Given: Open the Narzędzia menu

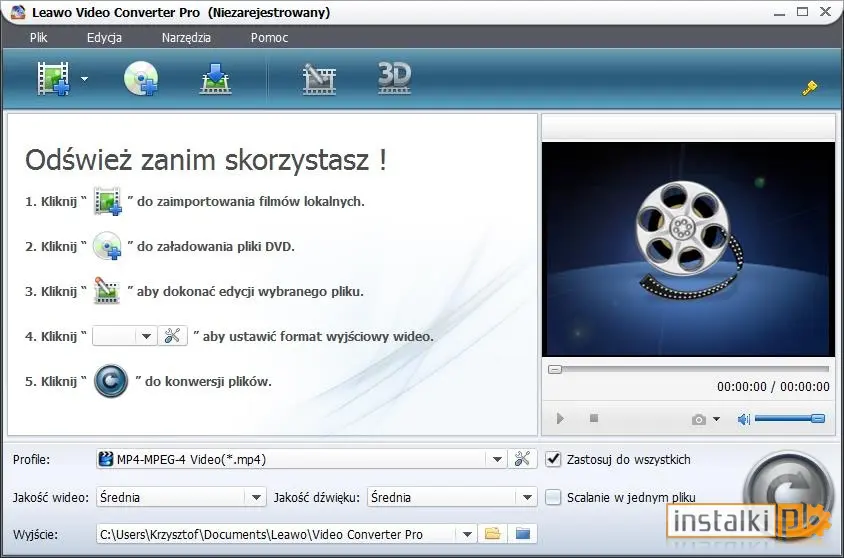Looking at the screenshot, I should tap(186, 38).
